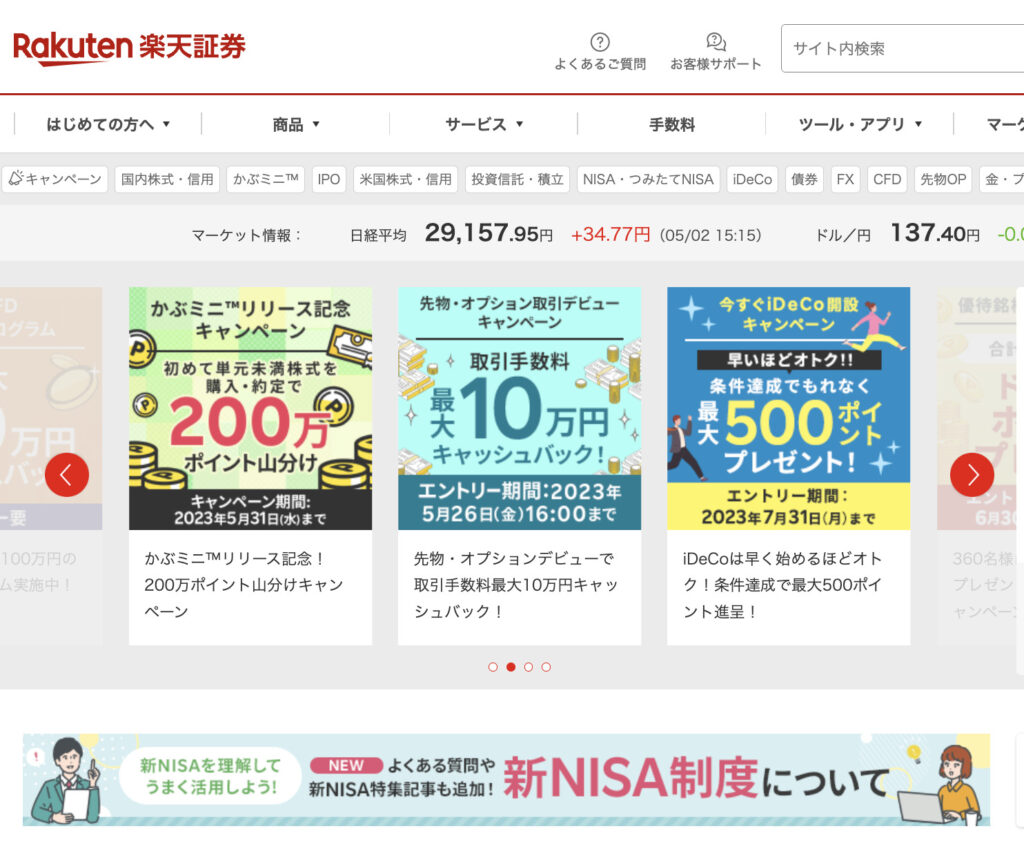Open the かぶミニ™リリース記念 text link
The height and width of the screenshot is (842, 1024).
(244, 585)
